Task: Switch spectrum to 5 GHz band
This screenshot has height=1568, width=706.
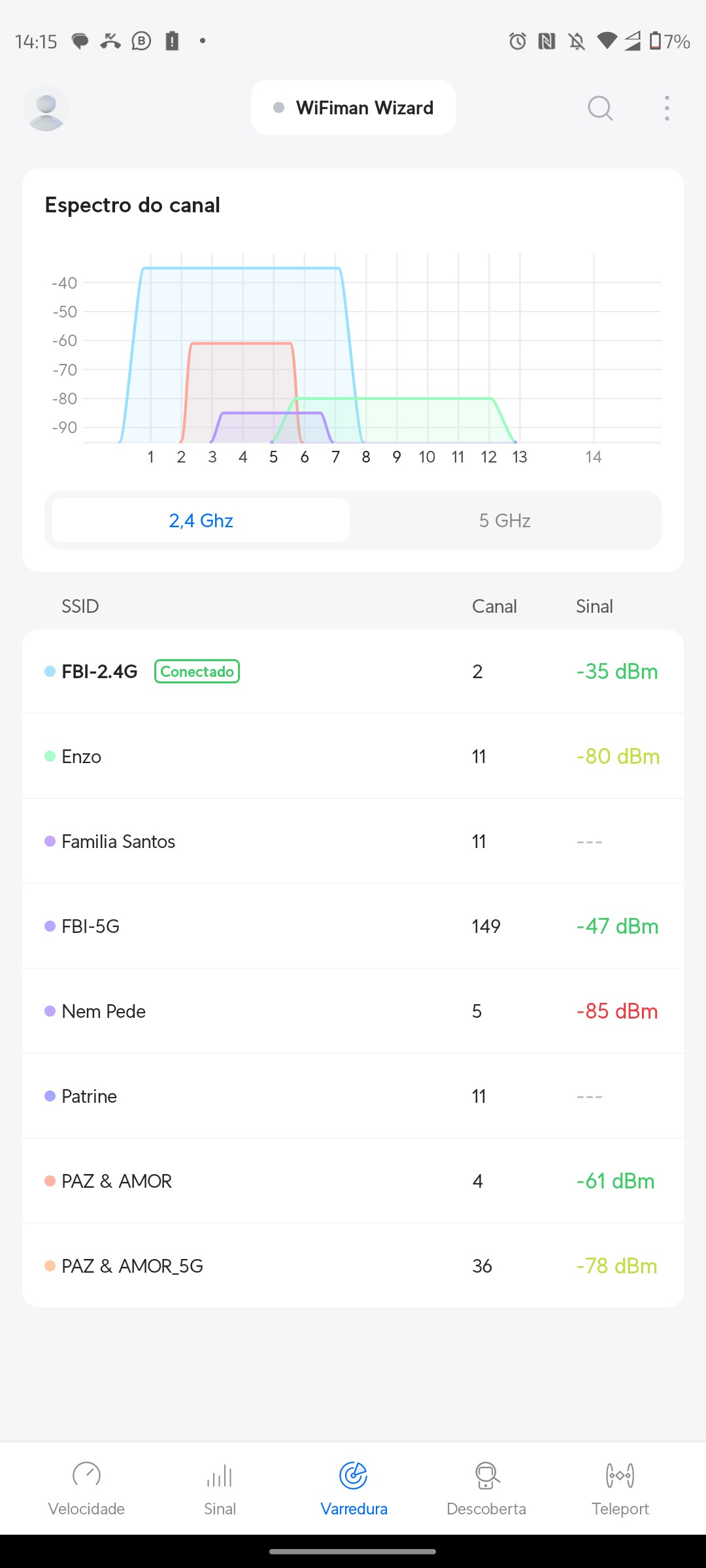Action: [505, 521]
